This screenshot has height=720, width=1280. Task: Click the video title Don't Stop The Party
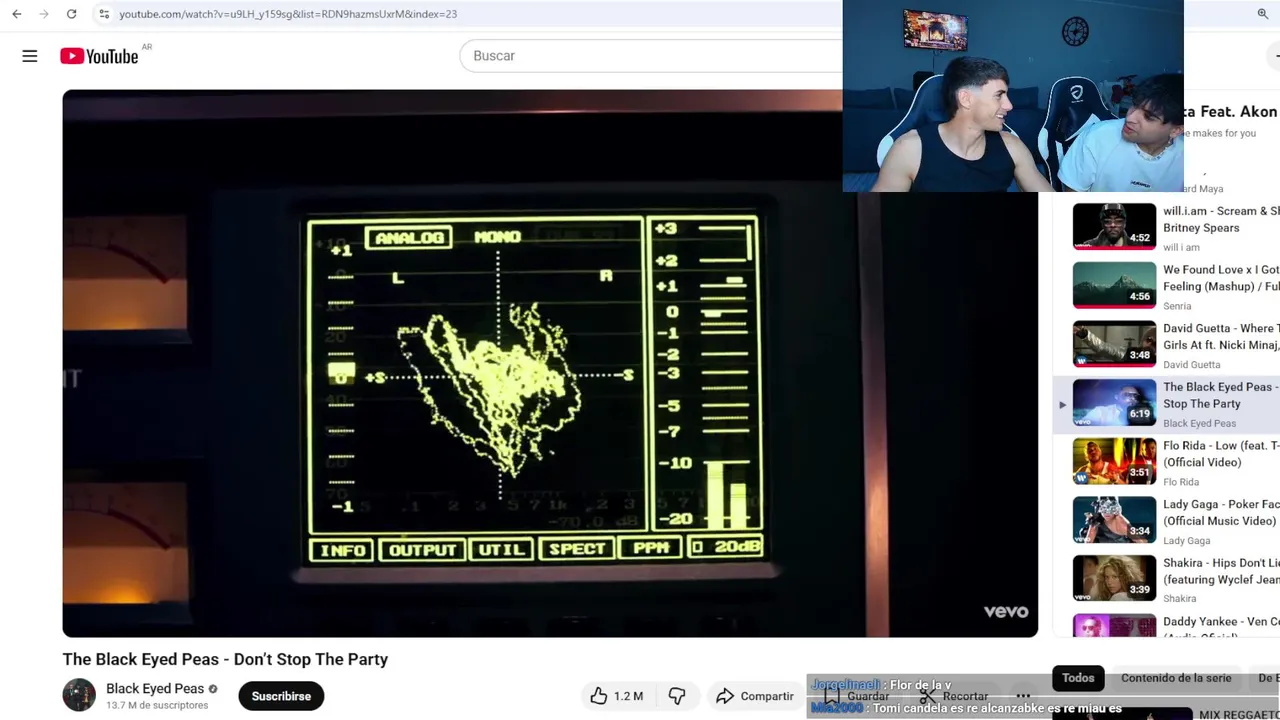(225, 659)
